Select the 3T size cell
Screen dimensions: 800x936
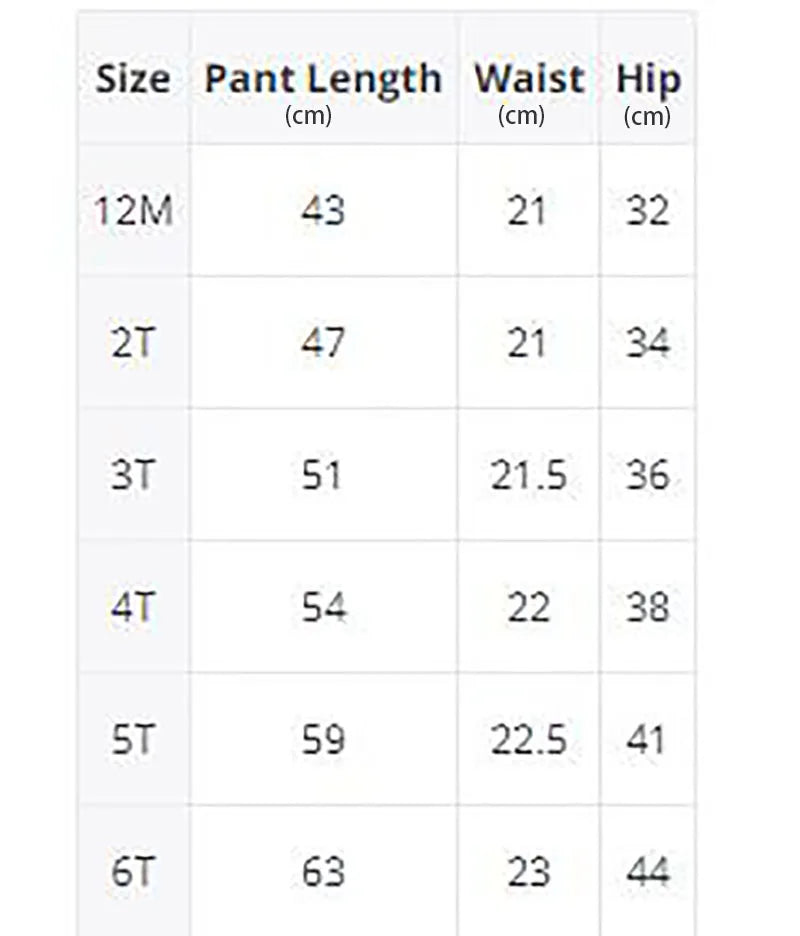coord(133,475)
